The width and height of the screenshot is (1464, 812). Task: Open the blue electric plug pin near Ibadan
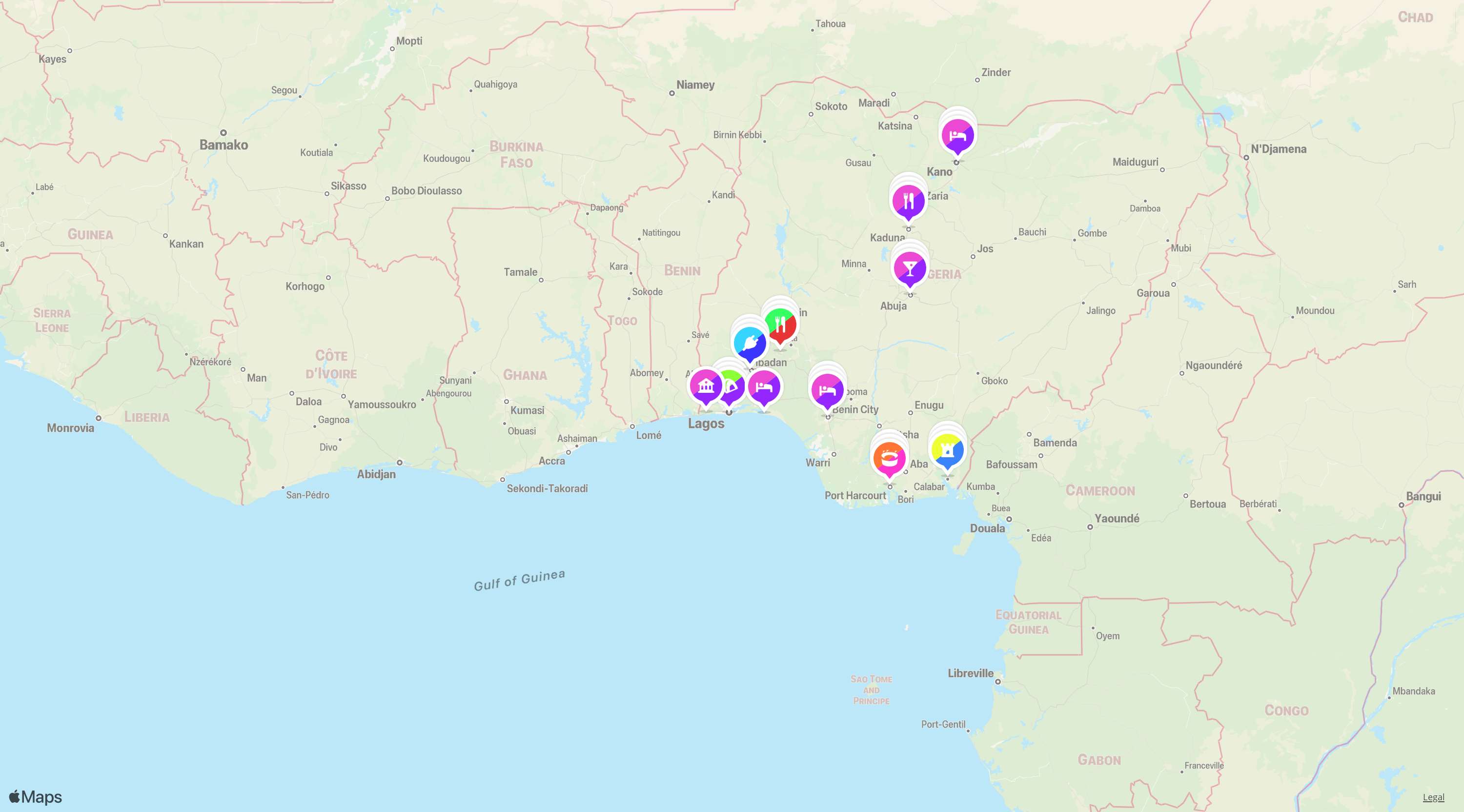point(750,343)
